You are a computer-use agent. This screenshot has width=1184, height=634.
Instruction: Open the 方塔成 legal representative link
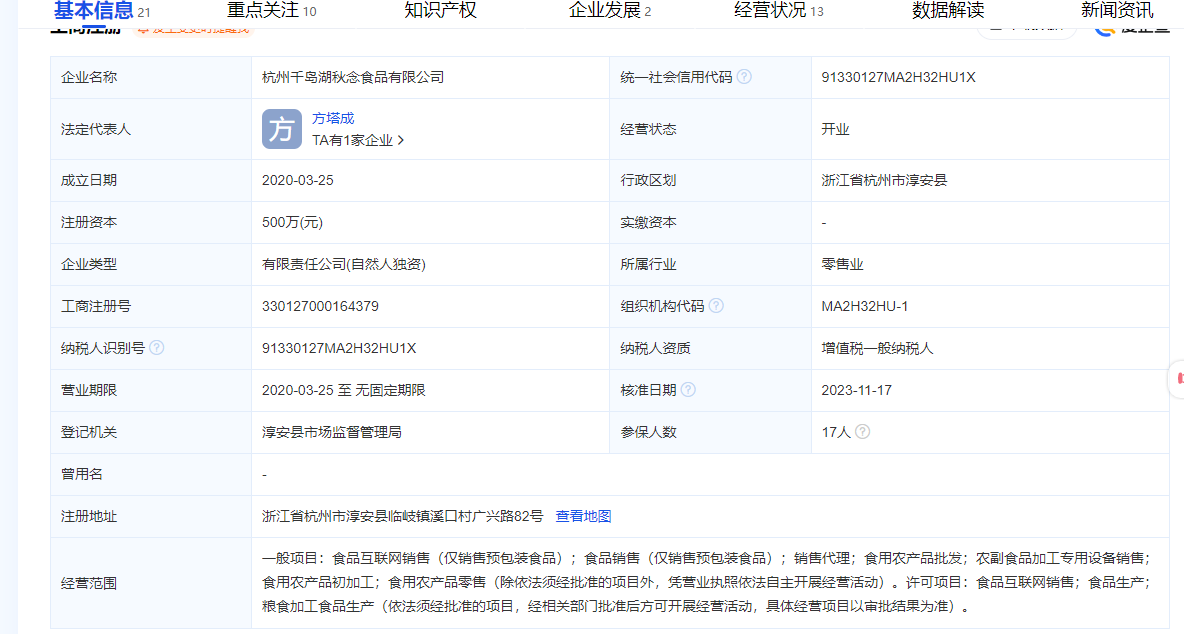tap(333, 118)
